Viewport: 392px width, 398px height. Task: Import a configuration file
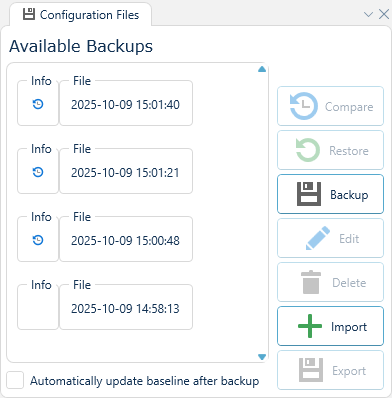point(330,326)
